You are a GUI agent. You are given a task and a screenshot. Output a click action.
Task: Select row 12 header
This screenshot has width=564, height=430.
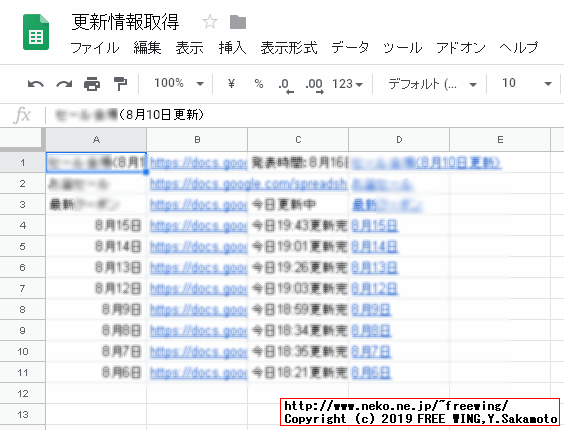[x=22, y=393]
